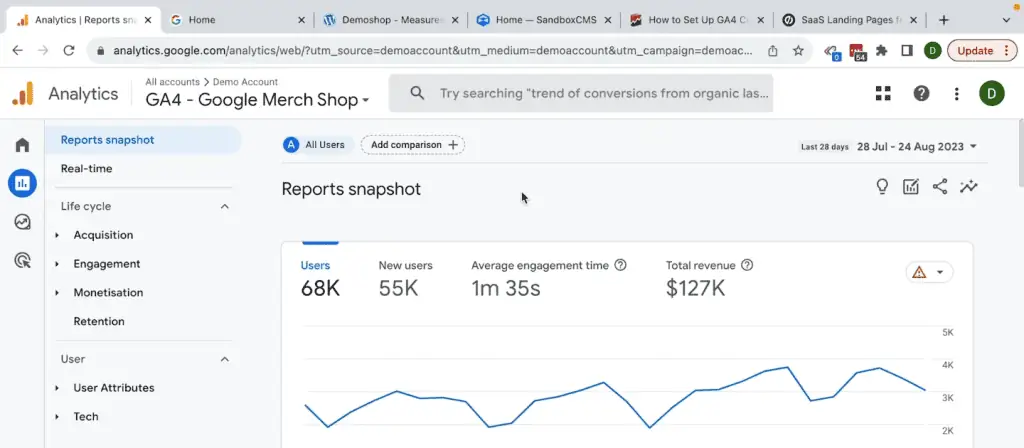Reload the page
This screenshot has height=448, width=1024.
(x=69, y=50)
